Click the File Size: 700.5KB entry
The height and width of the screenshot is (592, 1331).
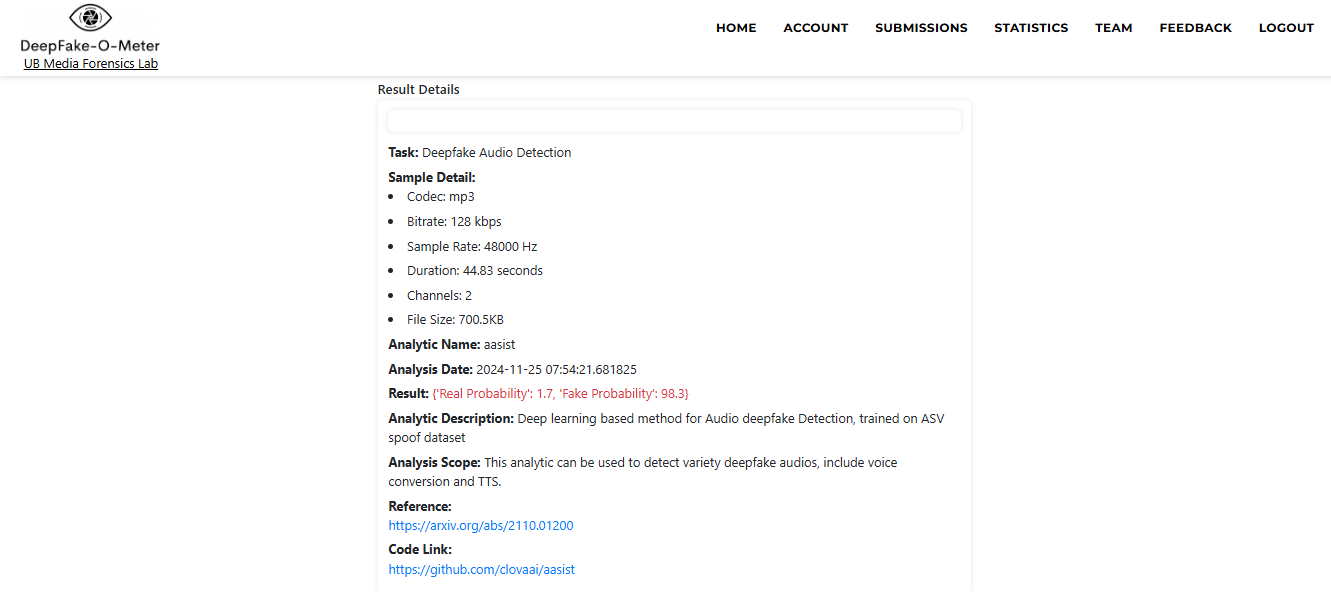pyautogui.click(x=455, y=320)
